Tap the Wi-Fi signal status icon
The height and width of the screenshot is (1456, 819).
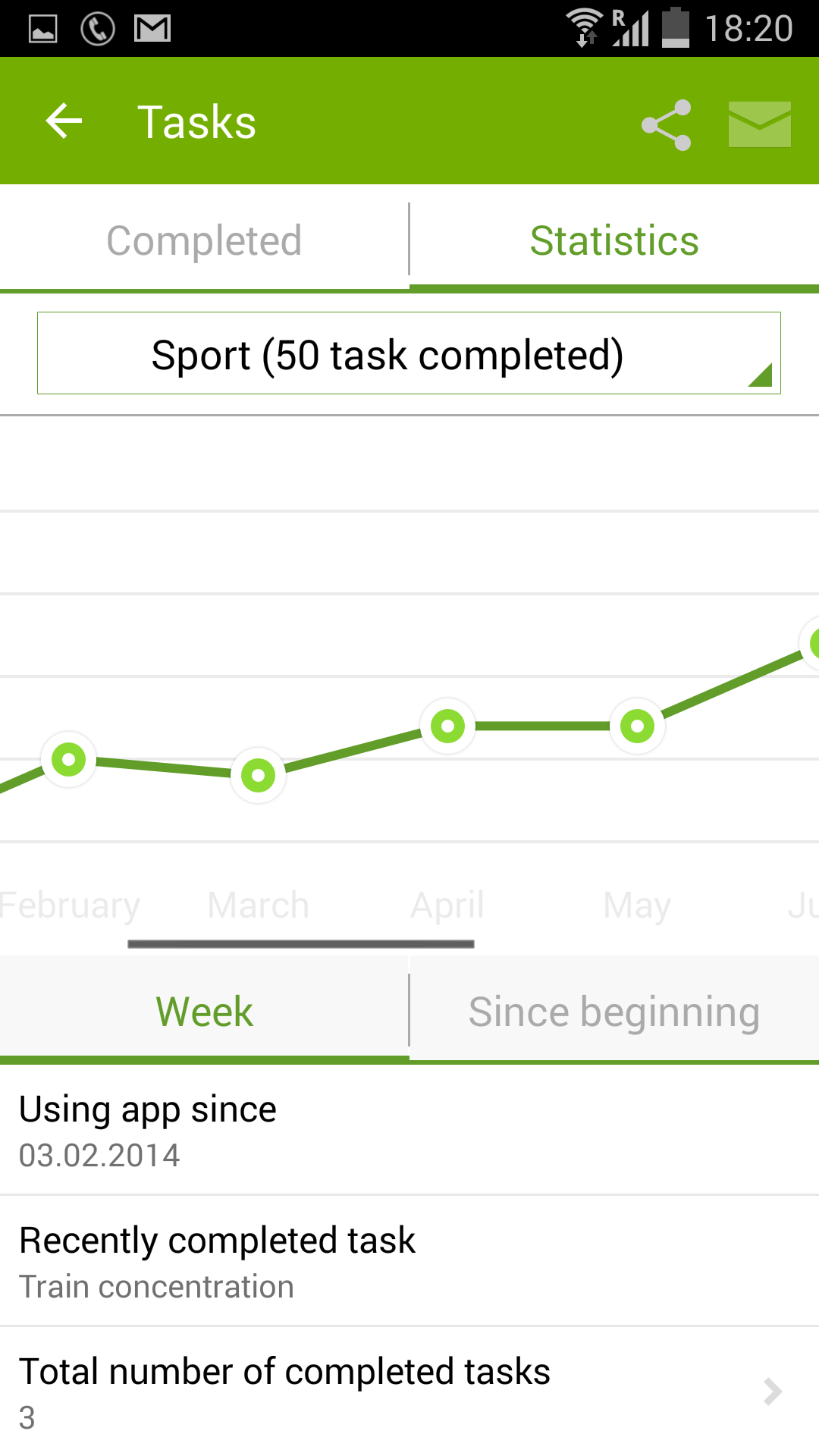(x=584, y=27)
